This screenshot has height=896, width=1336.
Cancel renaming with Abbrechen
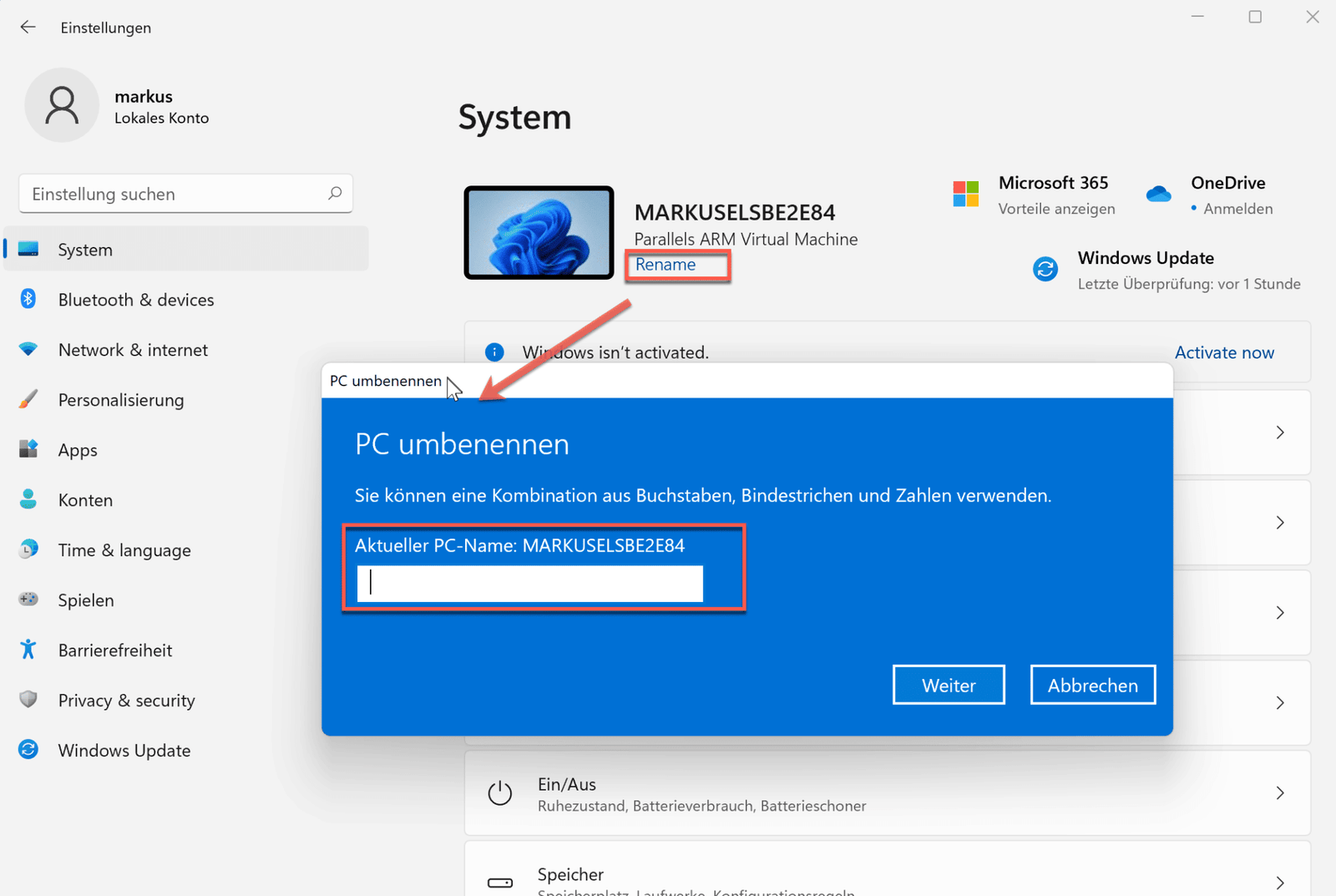click(x=1092, y=684)
